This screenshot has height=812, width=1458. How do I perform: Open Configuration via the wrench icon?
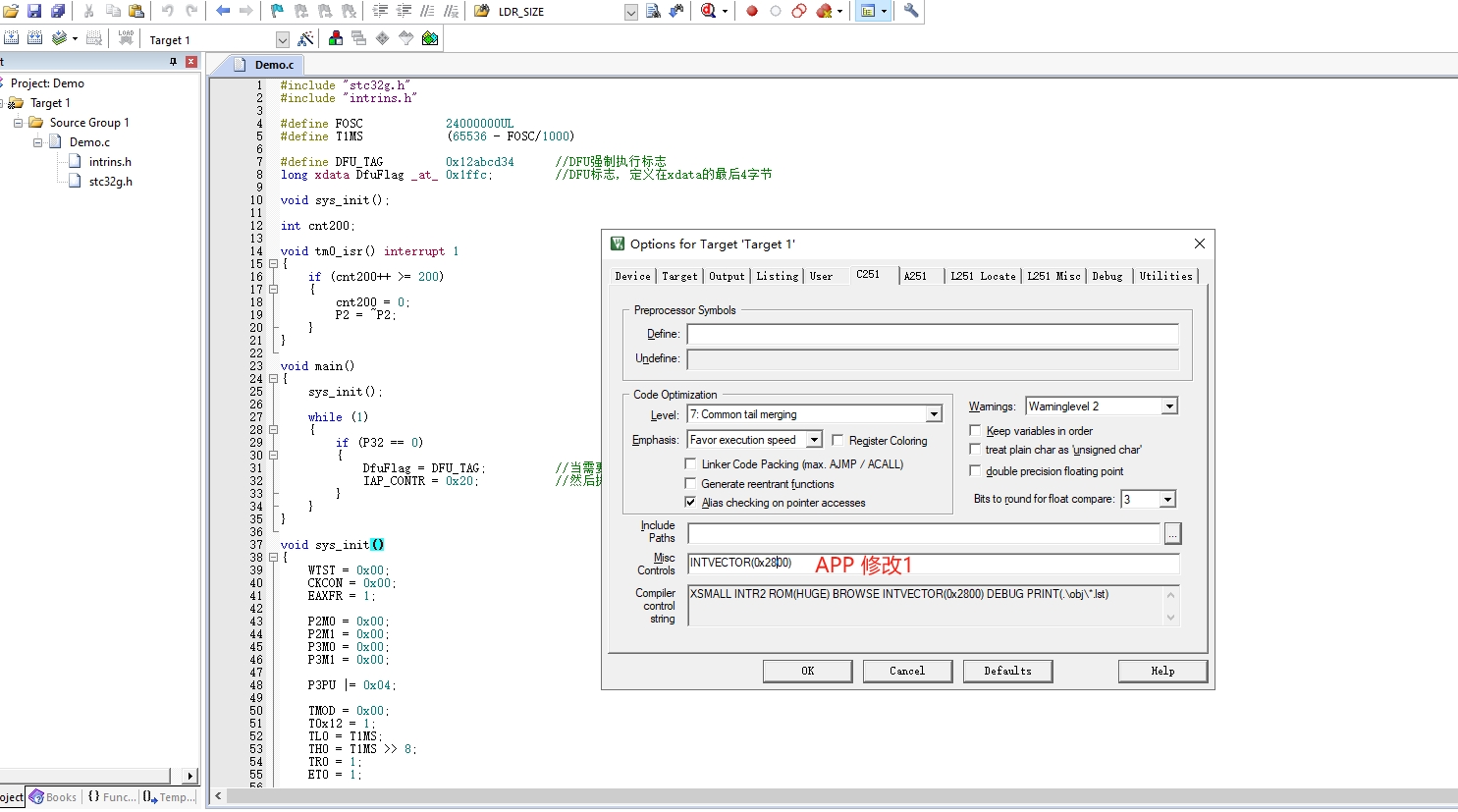911,11
